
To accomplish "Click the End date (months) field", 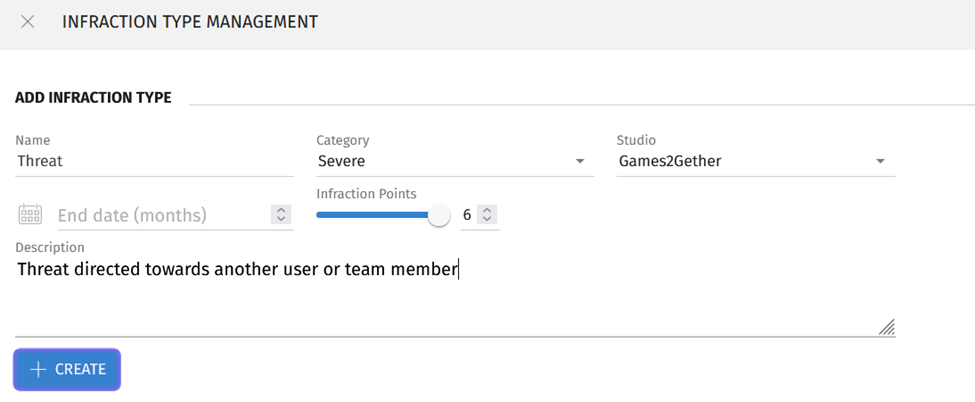I will click(160, 215).
